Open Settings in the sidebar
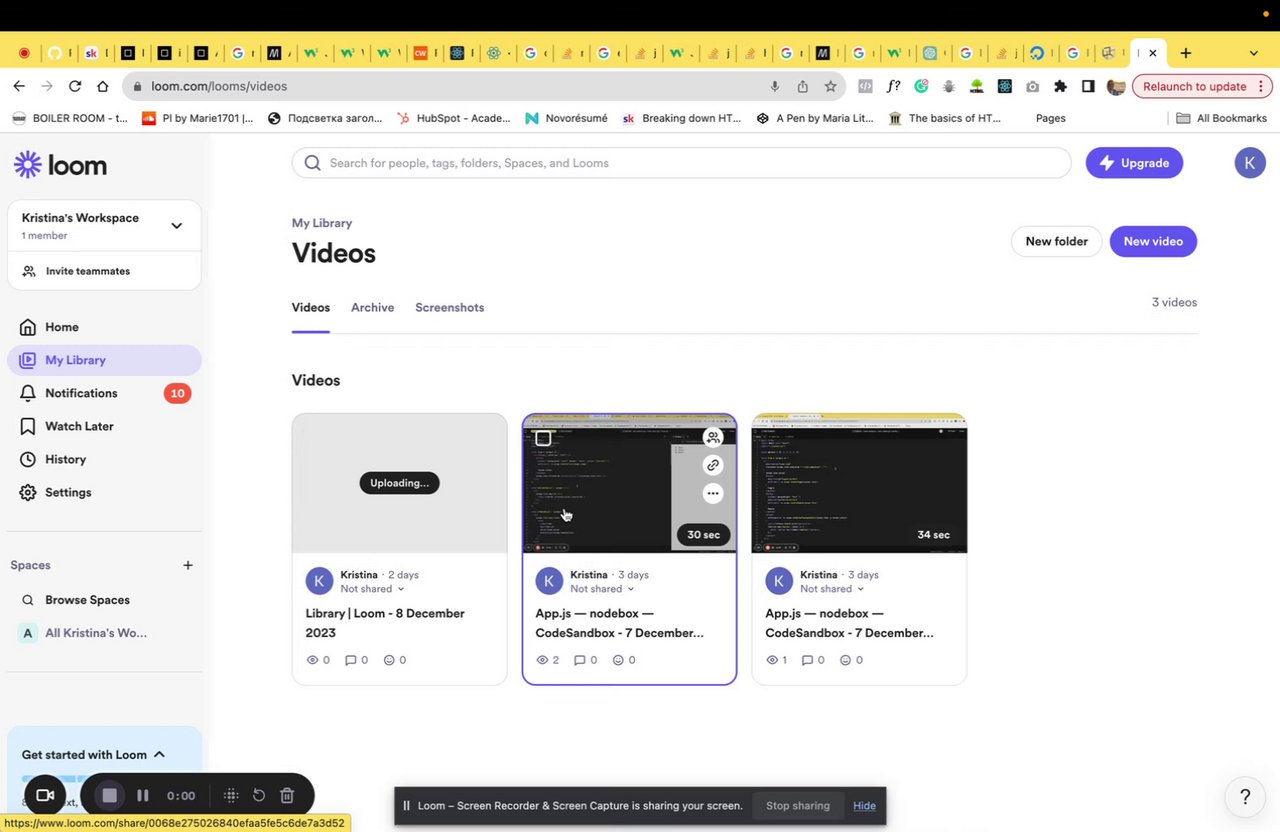The width and height of the screenshot is (1280, 832). click(x=104, y=492)
